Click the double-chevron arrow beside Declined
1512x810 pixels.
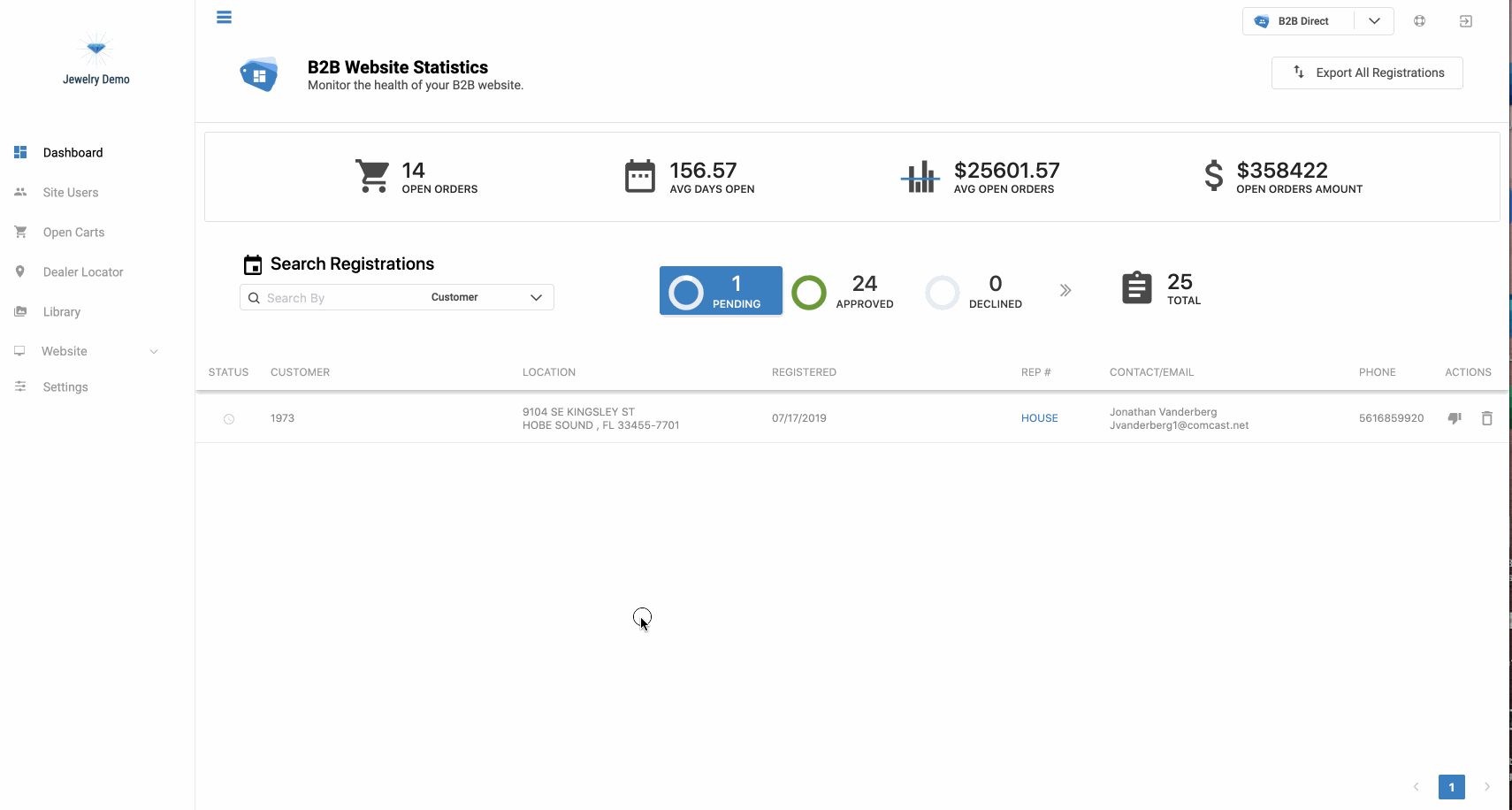click(x=1065, y=290)
